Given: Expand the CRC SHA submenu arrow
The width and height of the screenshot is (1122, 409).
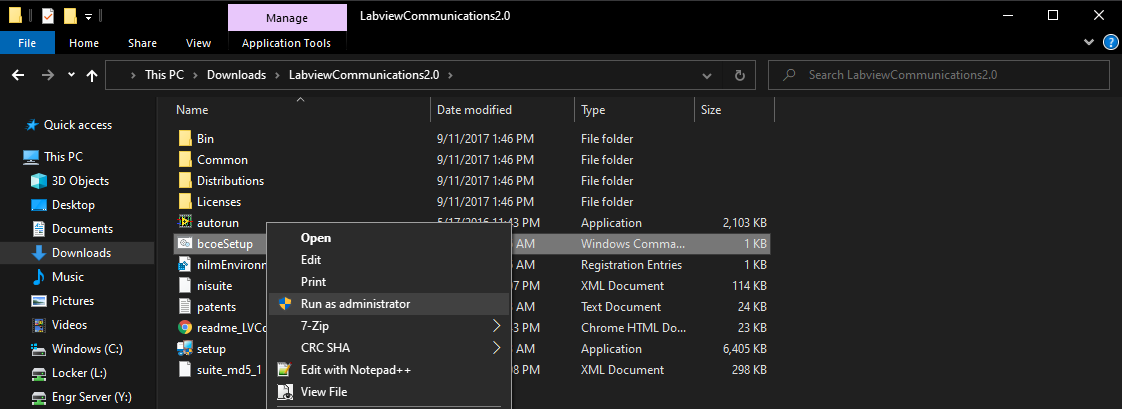Looking at the screenshot, I should click(x=496, y=348).
